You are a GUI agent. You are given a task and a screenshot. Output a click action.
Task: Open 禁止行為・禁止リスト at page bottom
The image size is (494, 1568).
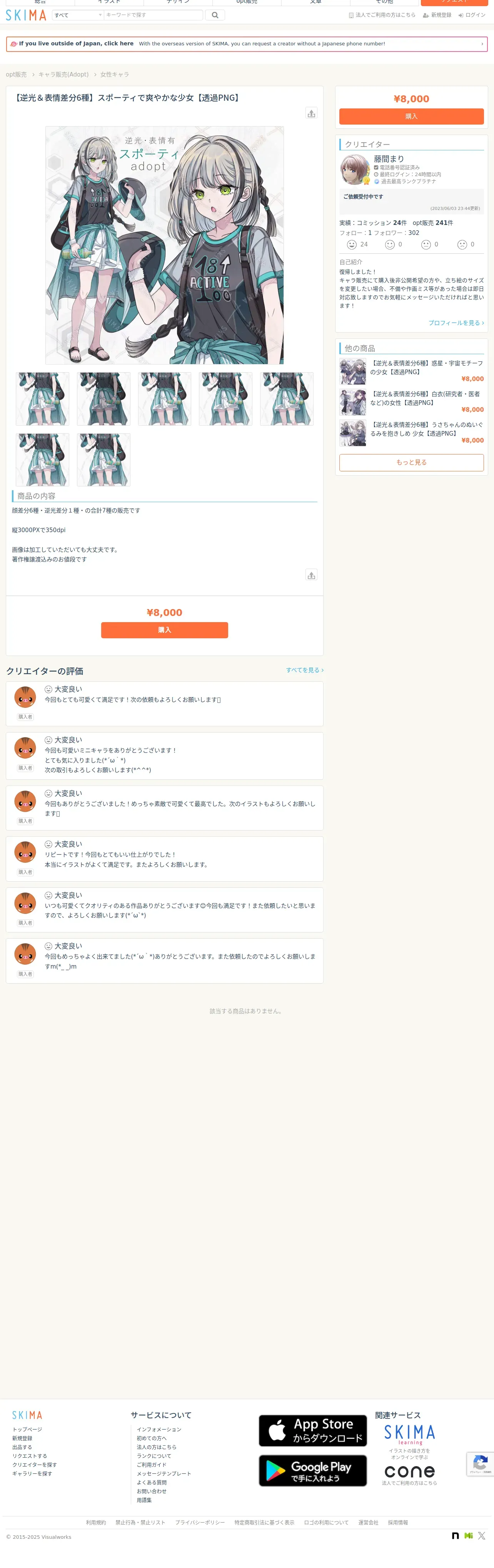(x=140, y=1522)
